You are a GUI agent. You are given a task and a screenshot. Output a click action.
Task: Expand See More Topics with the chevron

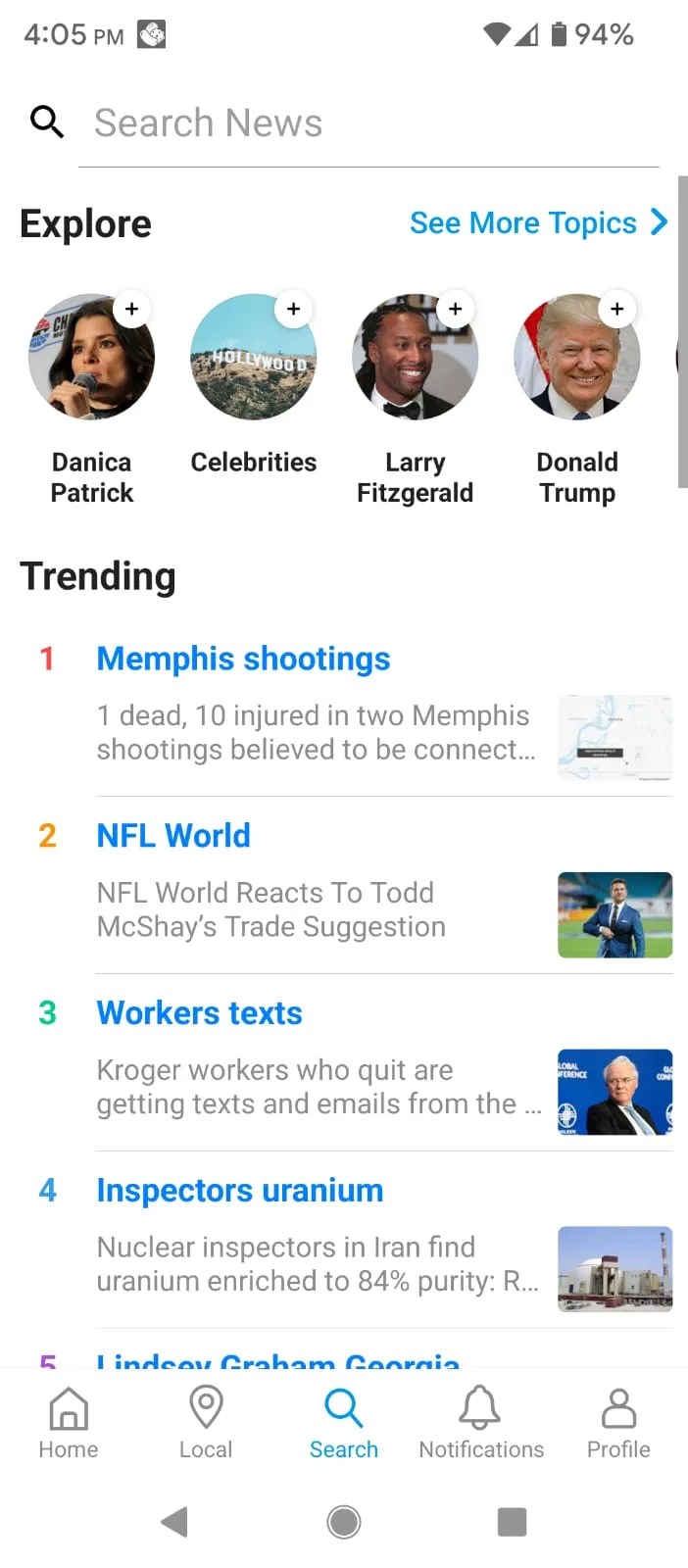coord(658,222)
